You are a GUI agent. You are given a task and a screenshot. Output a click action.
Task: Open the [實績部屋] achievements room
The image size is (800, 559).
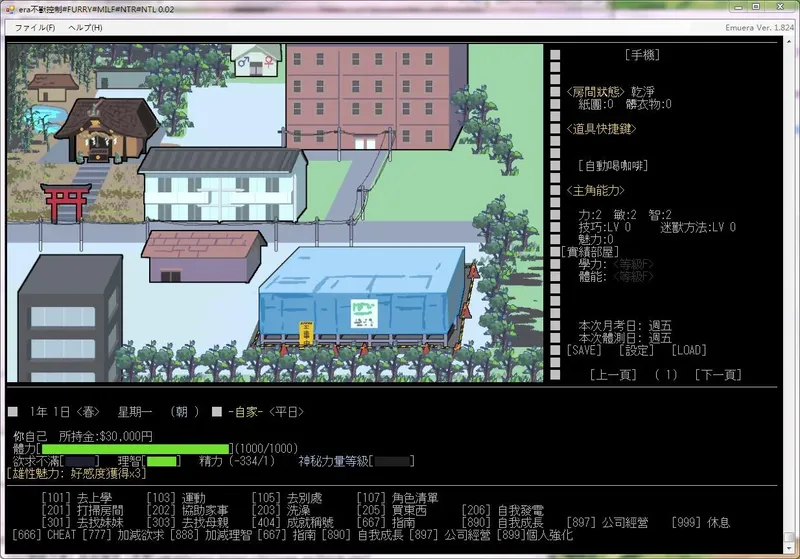(590, 252)
